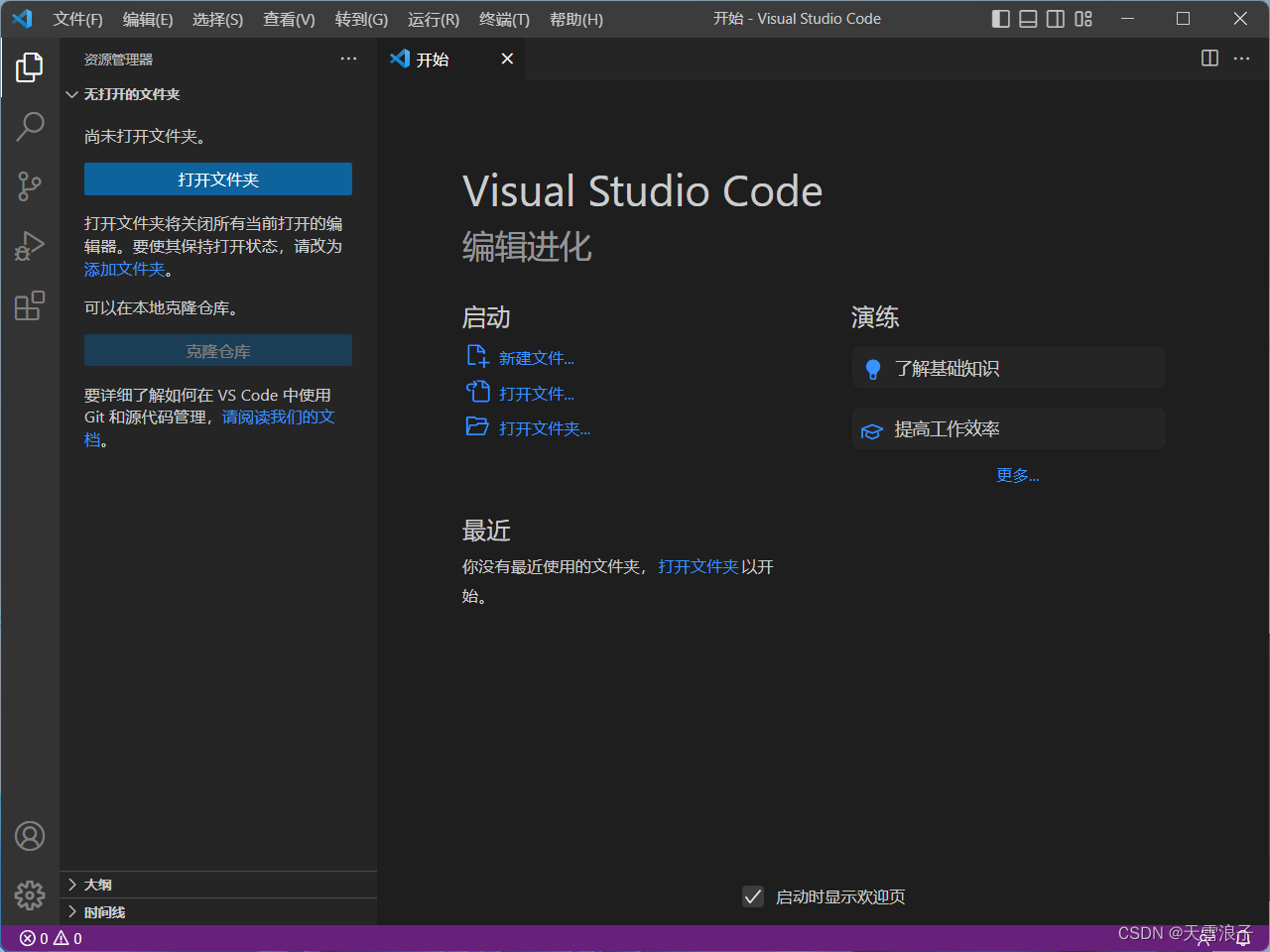The image size is (1270, 952).
Task: Click the VS Code logo in title bar
Action: (22, 19)
